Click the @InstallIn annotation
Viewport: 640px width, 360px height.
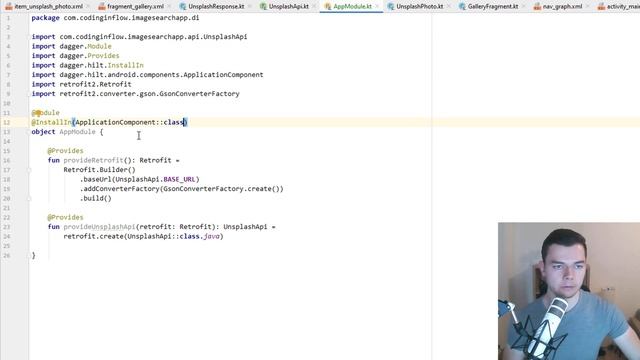coord(51,122)
